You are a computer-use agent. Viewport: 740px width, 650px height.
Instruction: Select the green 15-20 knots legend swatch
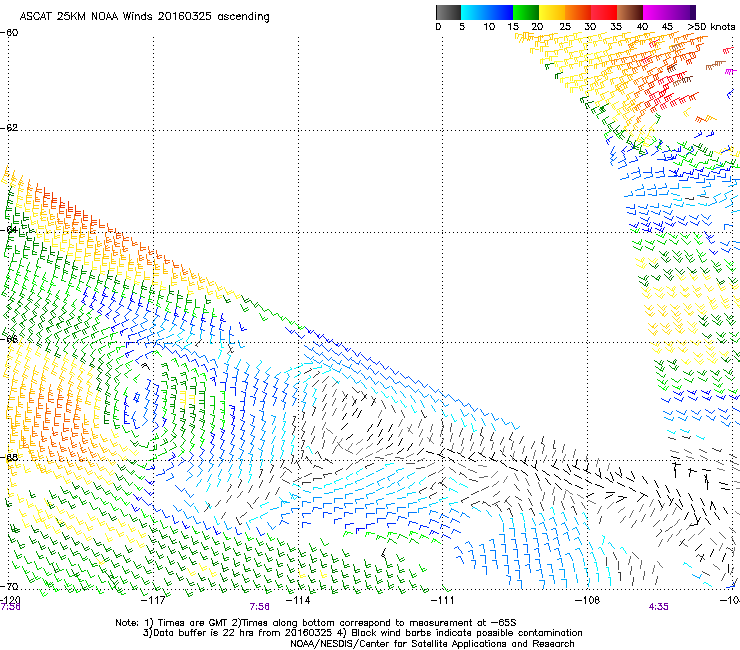tap(526, 12)
